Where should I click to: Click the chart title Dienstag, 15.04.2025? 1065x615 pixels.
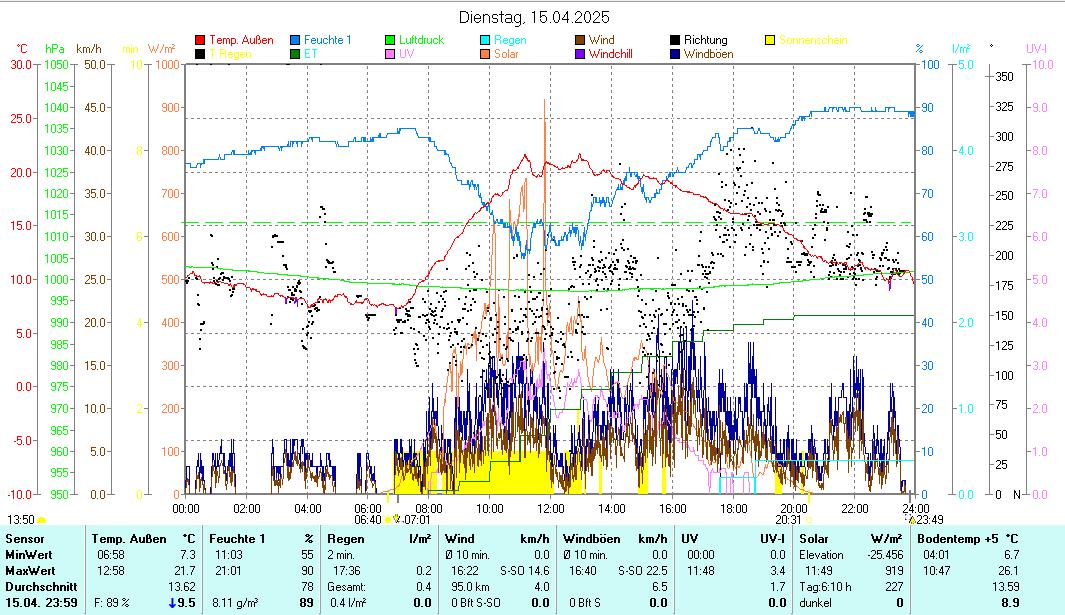534,17
